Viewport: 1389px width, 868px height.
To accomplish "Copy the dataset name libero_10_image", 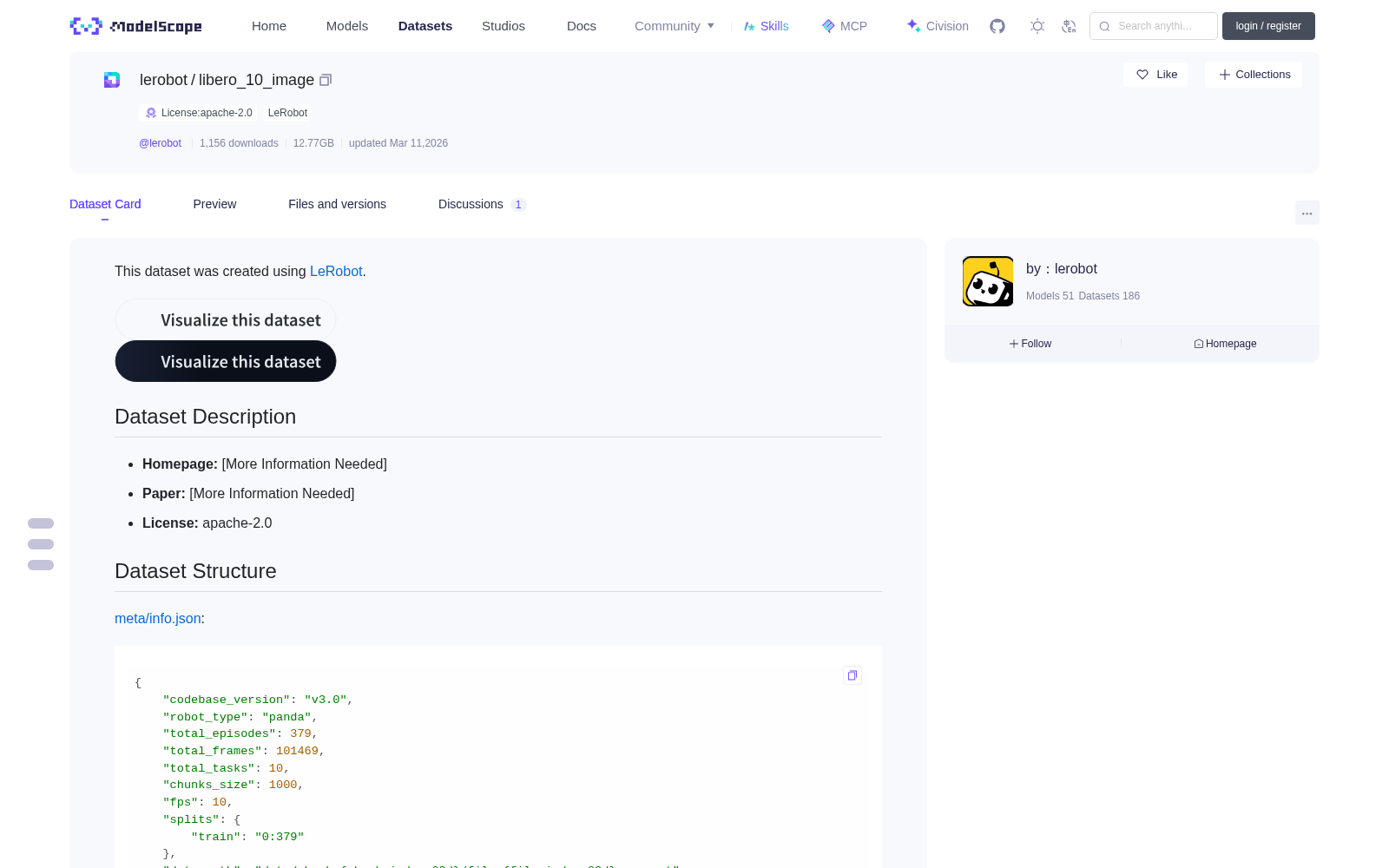I will point(326,80).
